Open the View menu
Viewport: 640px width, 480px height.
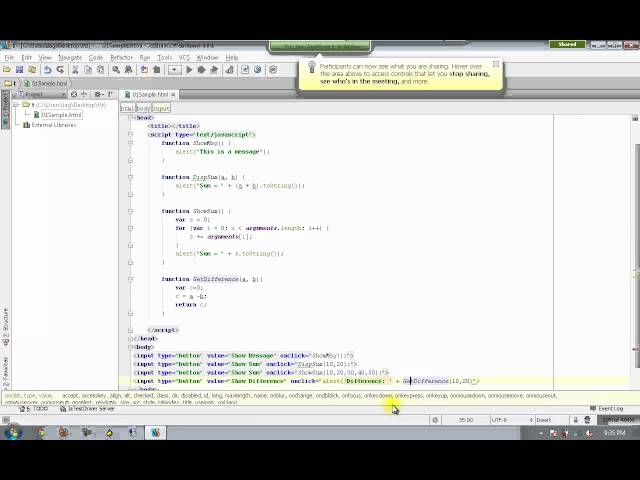click(x=45, y=58)
